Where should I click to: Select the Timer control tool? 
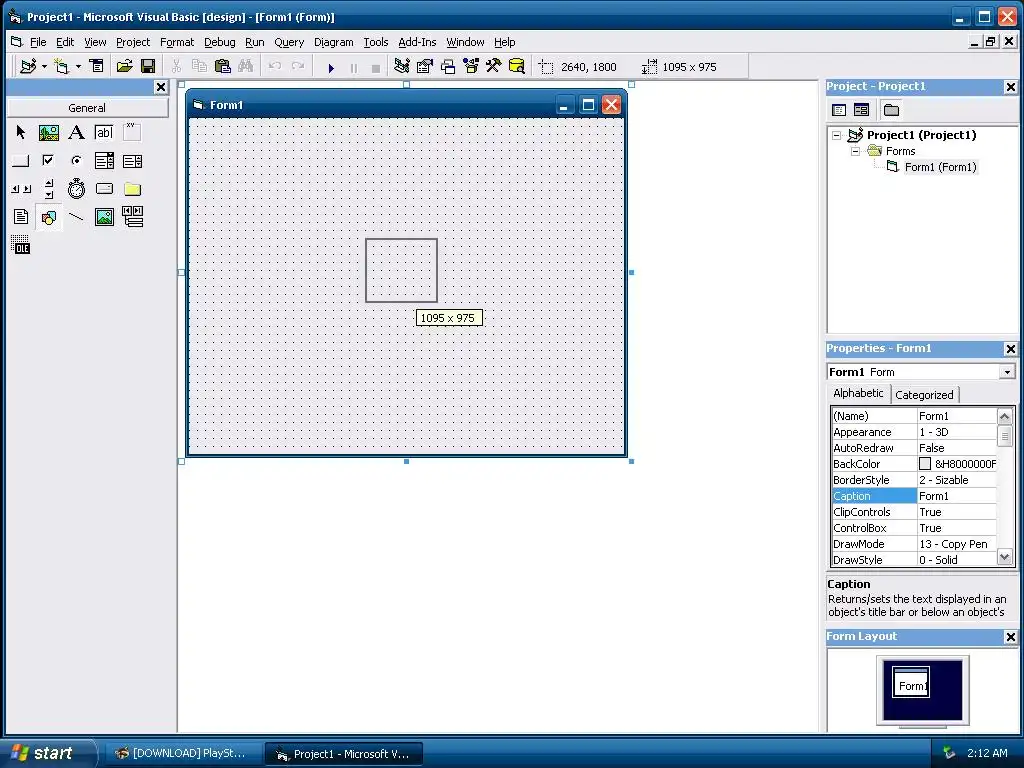pos(76,189)
